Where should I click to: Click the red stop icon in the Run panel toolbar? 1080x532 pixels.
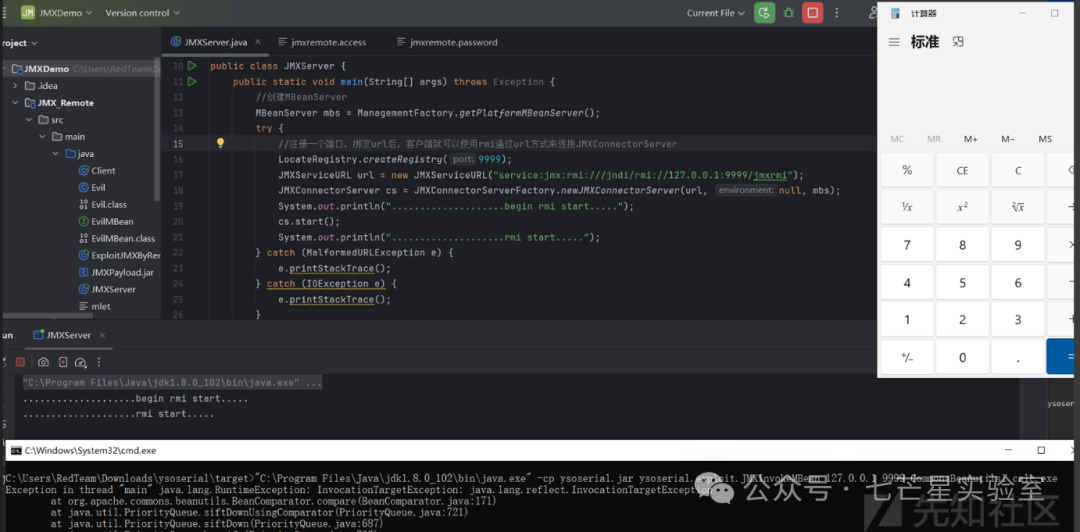(21, 362)
